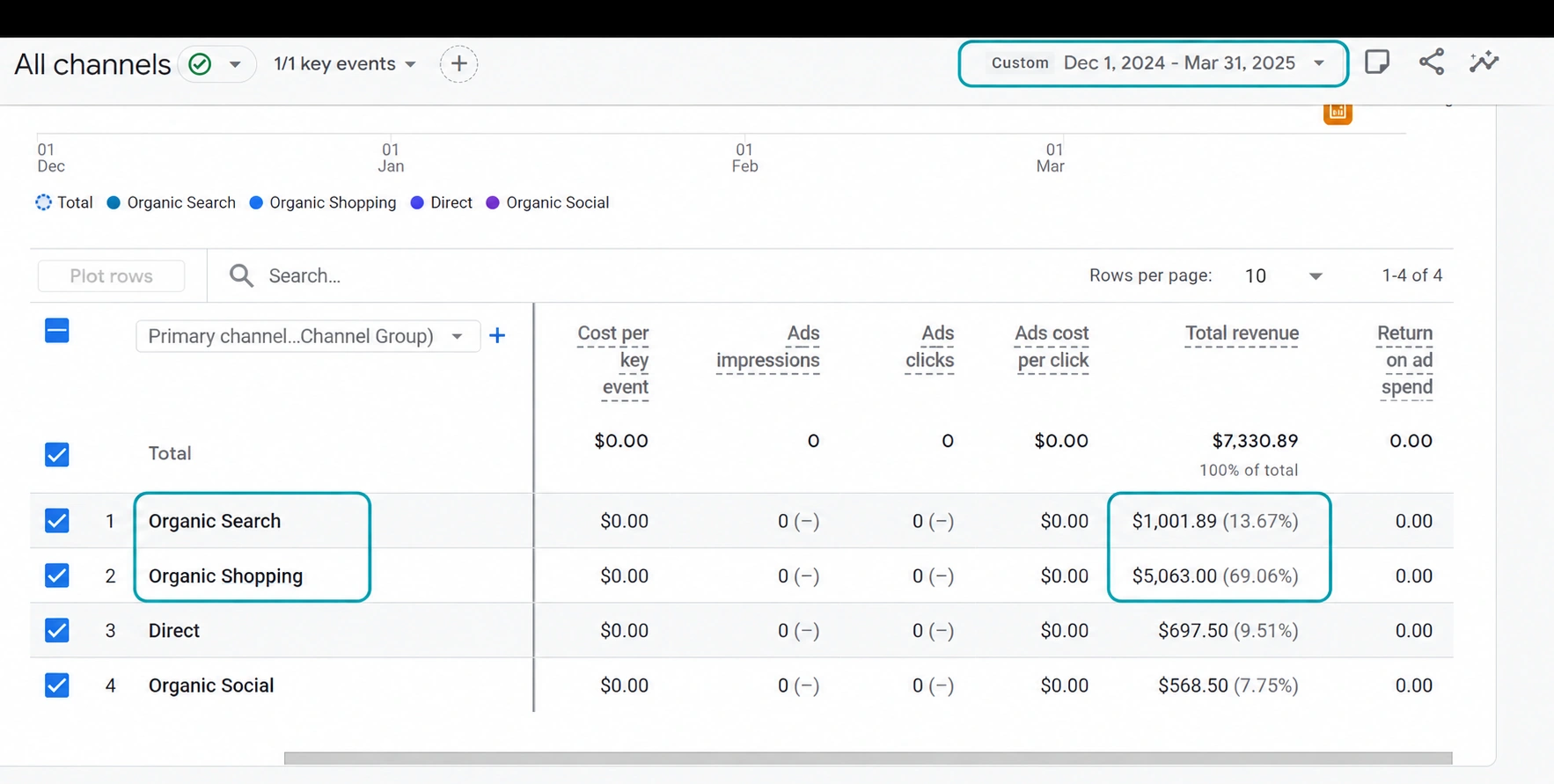Image resolution: width=1554 pixels, height=784 pixels.
Task: Sort by Ads cost per click column
Action: coord(1052,347)
